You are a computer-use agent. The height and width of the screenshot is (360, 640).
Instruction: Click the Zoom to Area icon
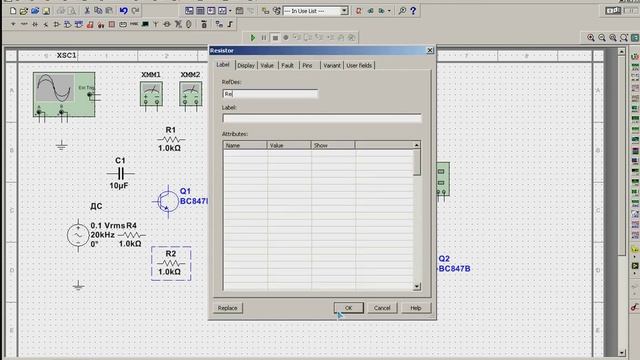613,38
